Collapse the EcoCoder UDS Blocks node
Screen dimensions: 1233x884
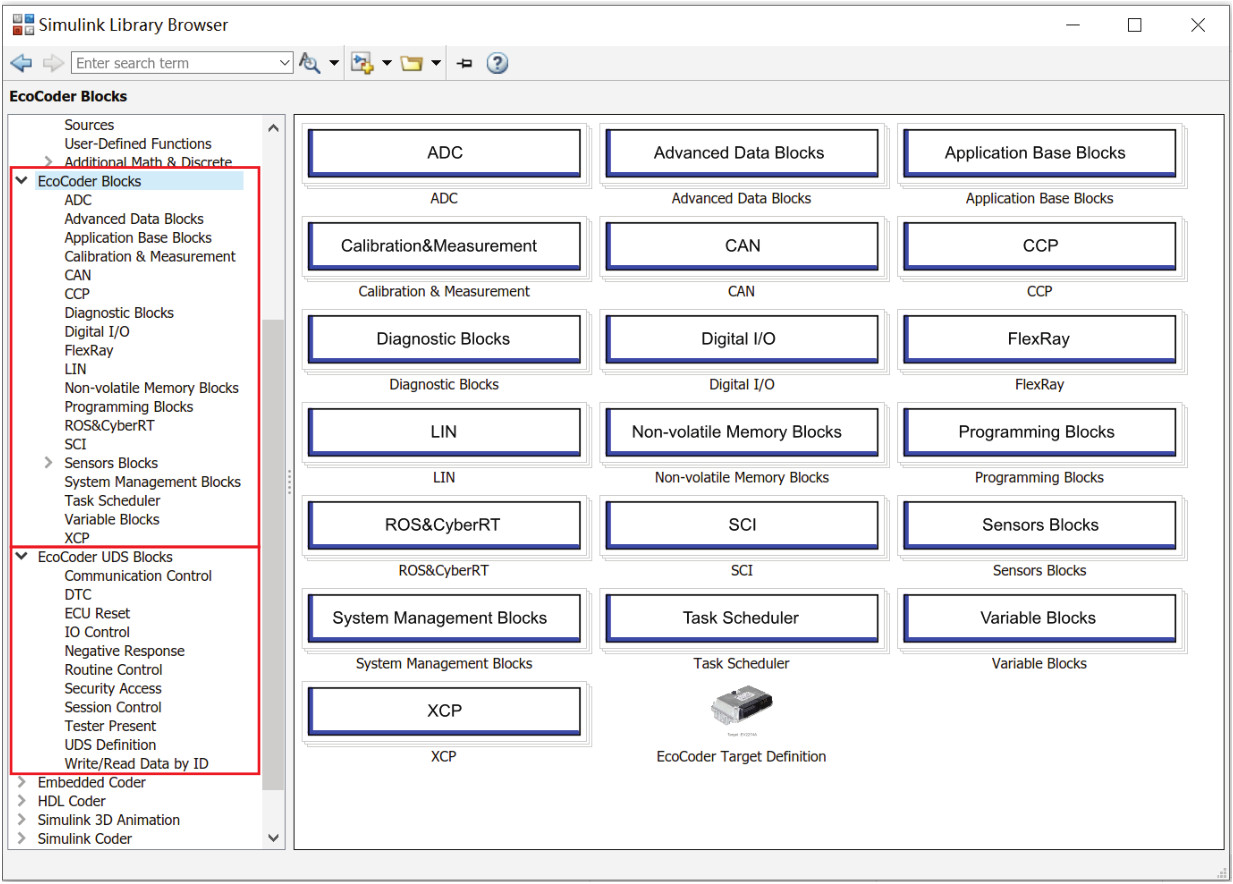coord(21,557)
